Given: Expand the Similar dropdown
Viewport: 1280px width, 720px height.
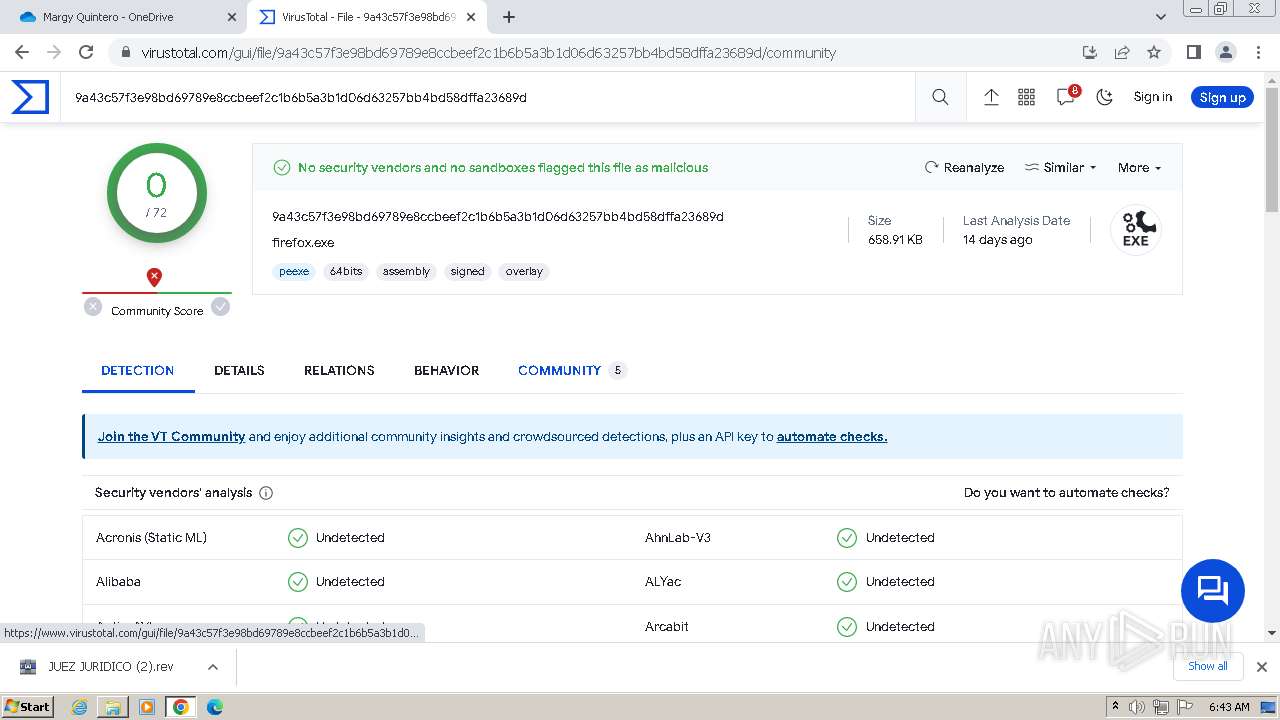Looking at the screenshot, I should pos(1060,168).
